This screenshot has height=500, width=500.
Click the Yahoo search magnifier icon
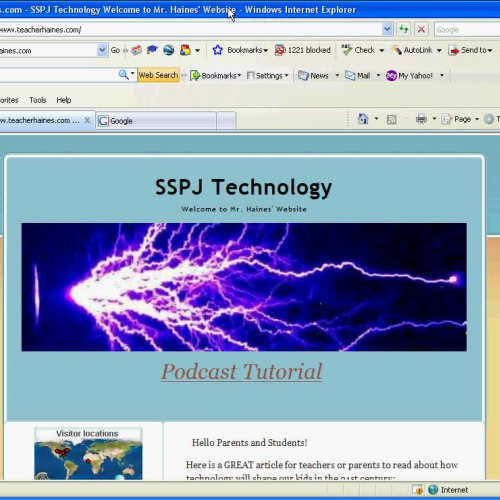[123, 75]
